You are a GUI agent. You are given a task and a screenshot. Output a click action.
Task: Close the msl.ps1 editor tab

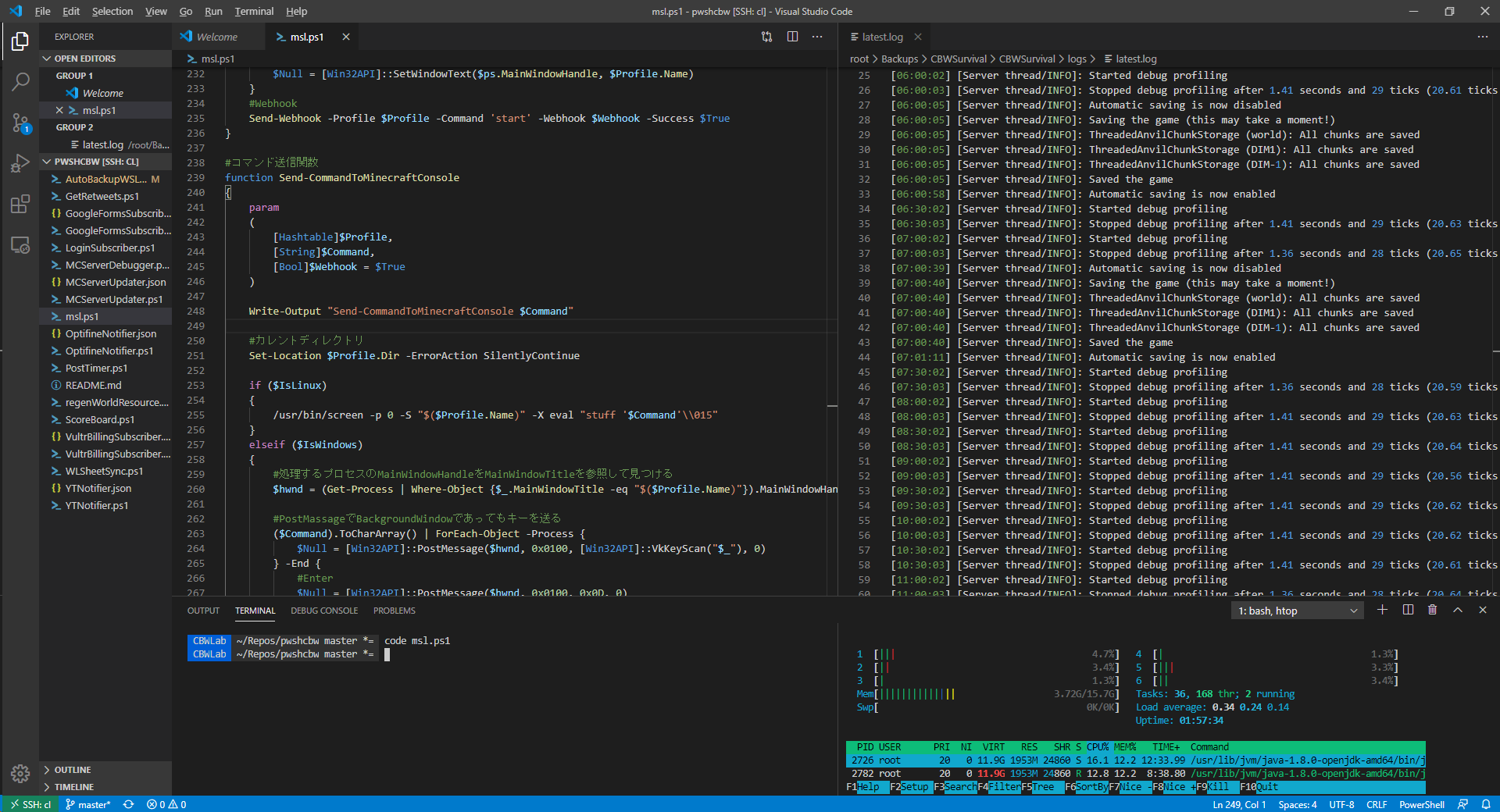(x=346, y=37)
